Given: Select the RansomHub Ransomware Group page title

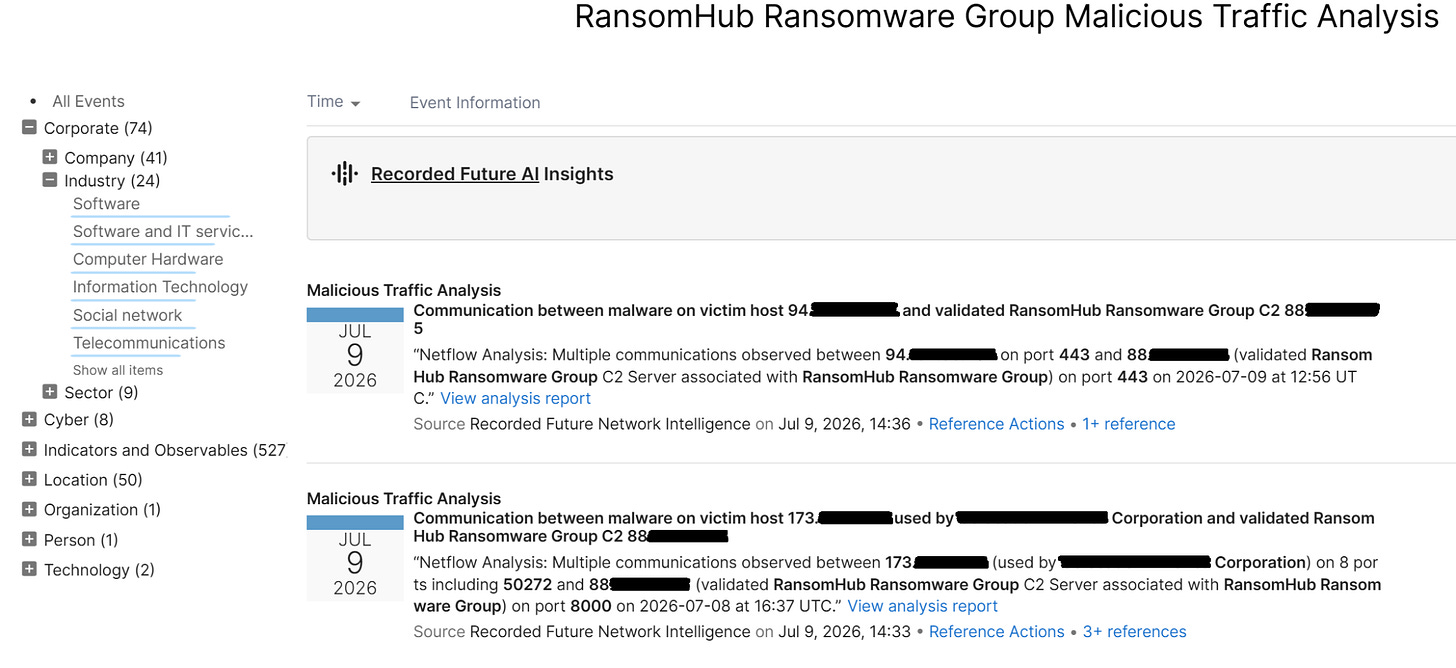Looking at the screenshot, I should coord(1006,17).
